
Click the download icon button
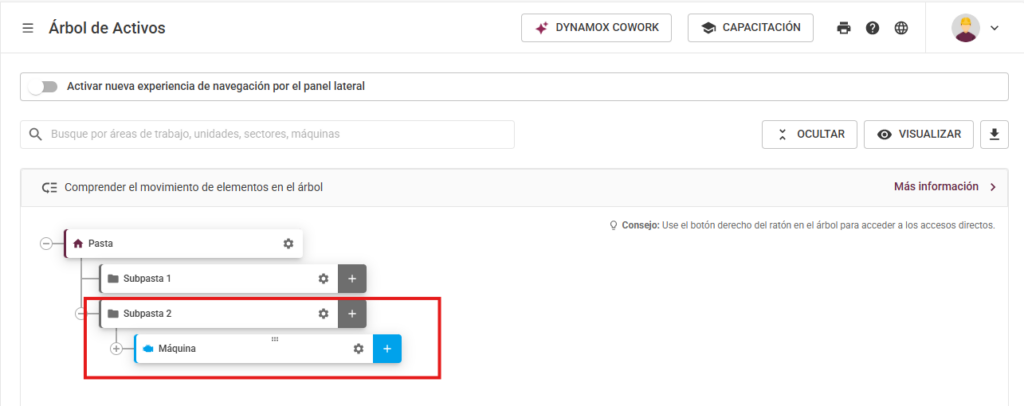[994, 134]
